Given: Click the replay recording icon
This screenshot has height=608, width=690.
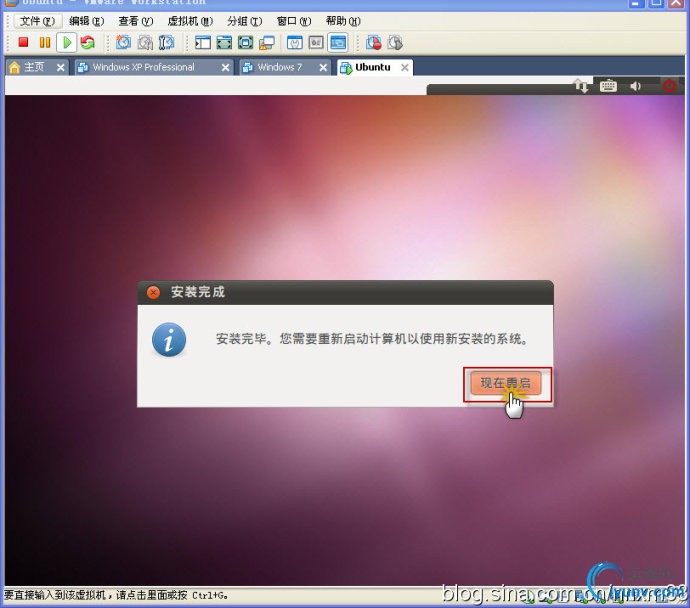Looking at the screenshot, I should (x=395, y=42).
